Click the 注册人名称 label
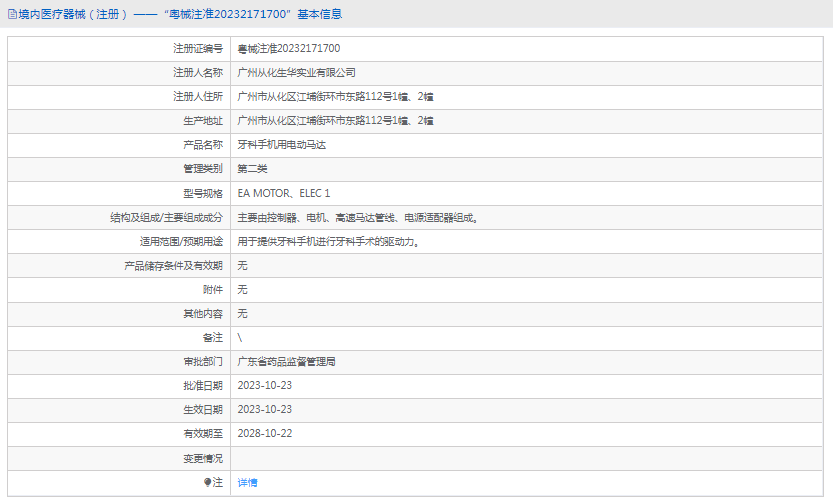 198,72
